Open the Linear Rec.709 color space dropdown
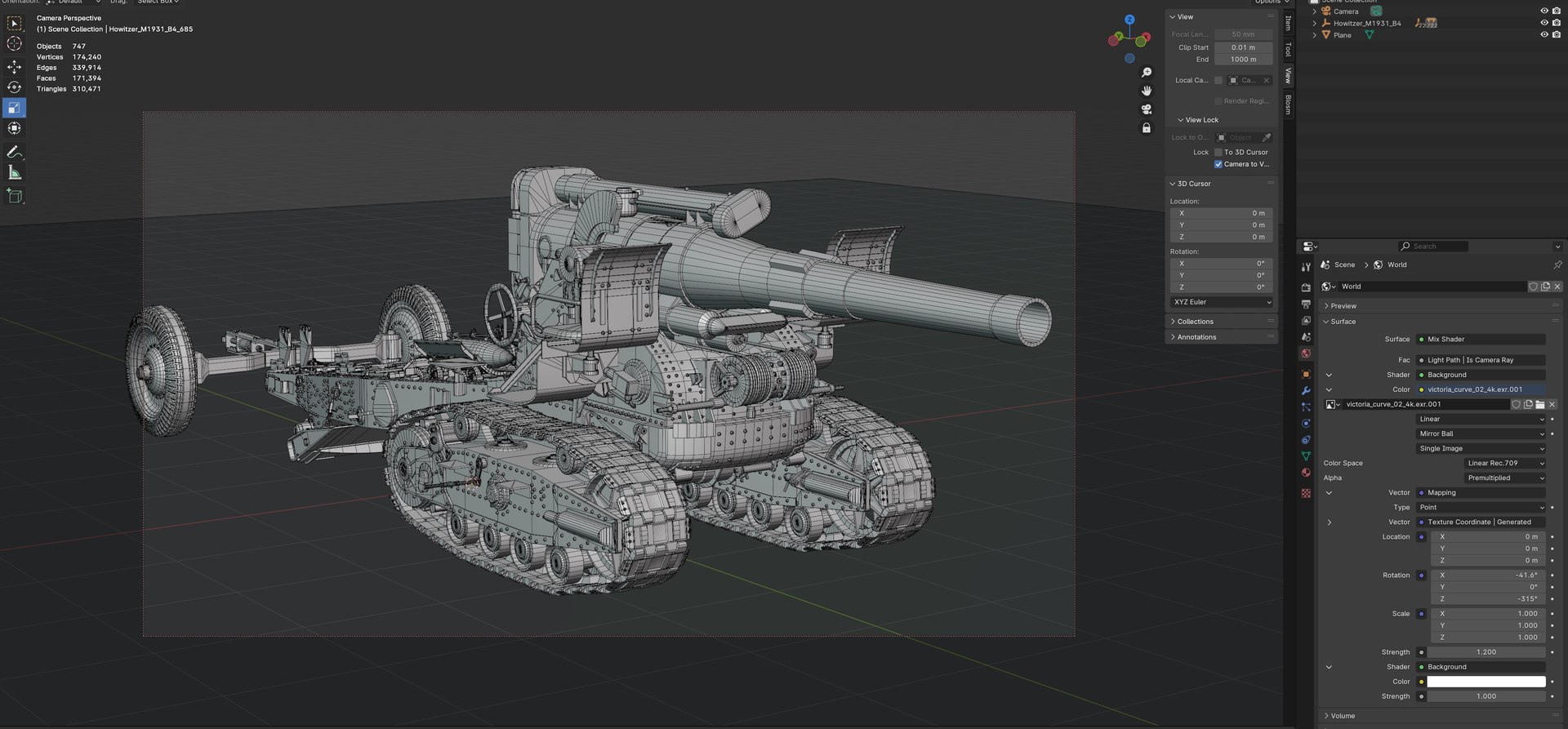 click(1504, 463)
